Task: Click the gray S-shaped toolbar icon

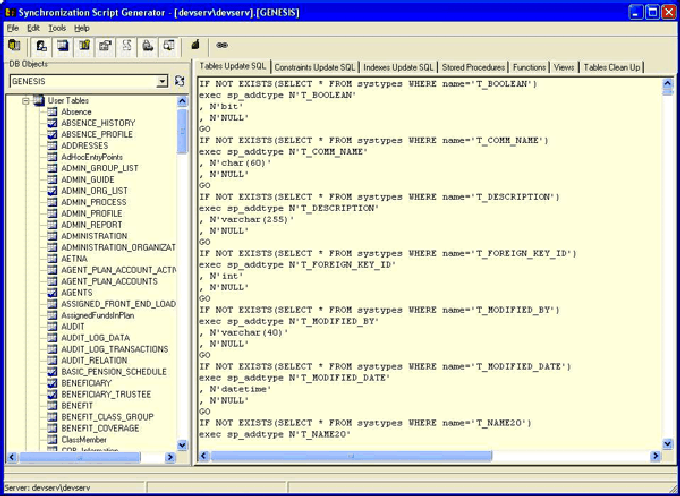Action: [127, 45]
